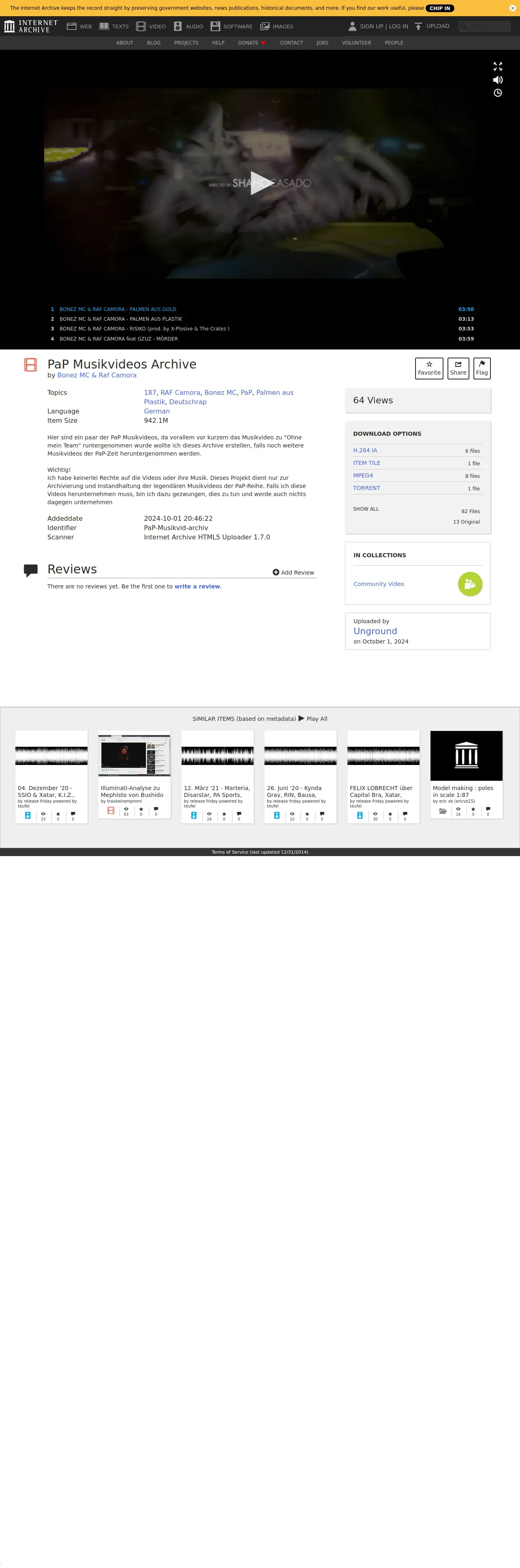This screenshot has height=1568, width=520.
Task: Download ITEM TILE file
Action: tap(367, 463)
